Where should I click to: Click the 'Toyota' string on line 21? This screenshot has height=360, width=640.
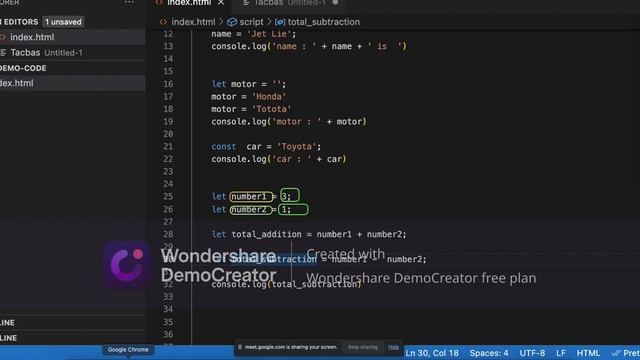coord(296,147)
